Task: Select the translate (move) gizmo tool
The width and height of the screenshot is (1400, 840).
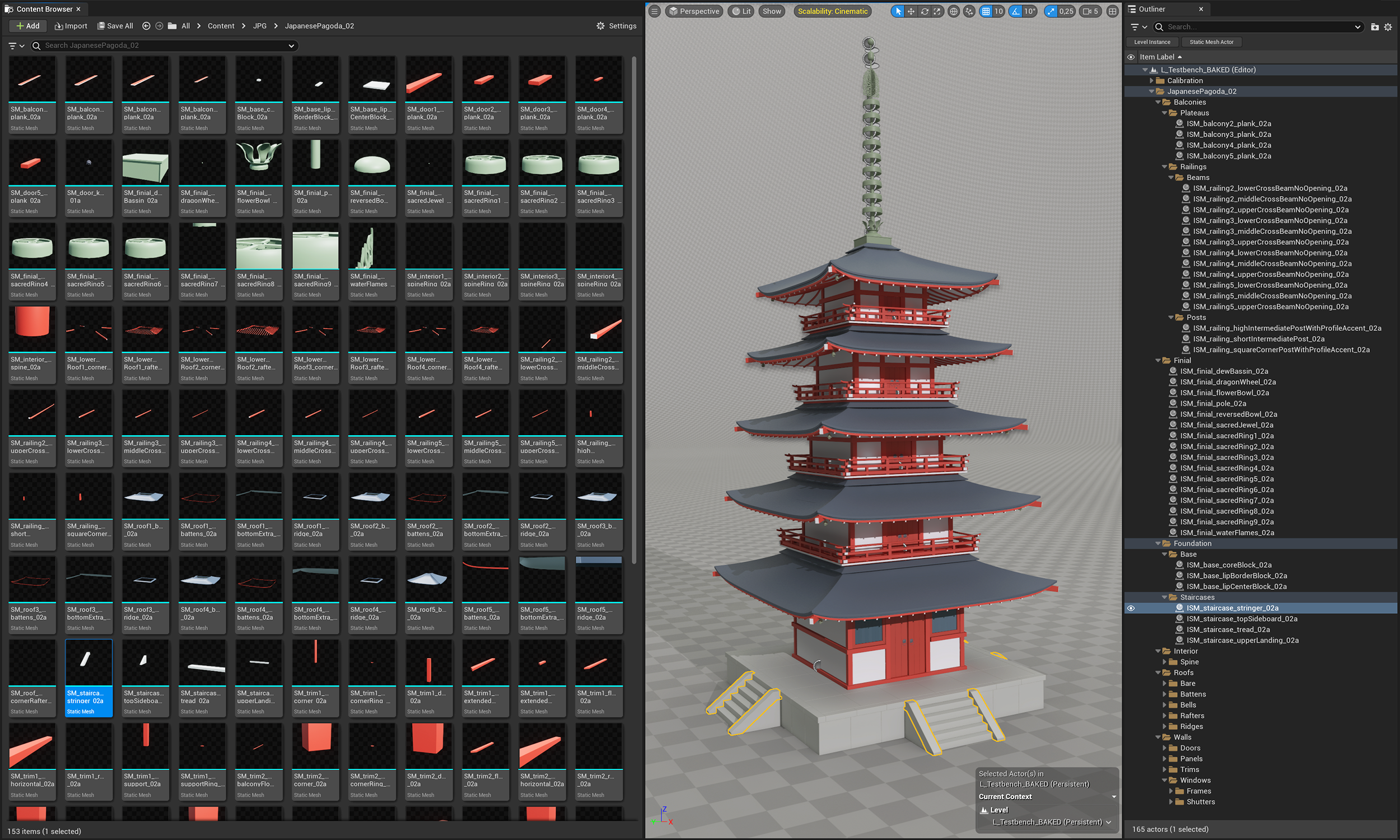Action: point(911,11)
